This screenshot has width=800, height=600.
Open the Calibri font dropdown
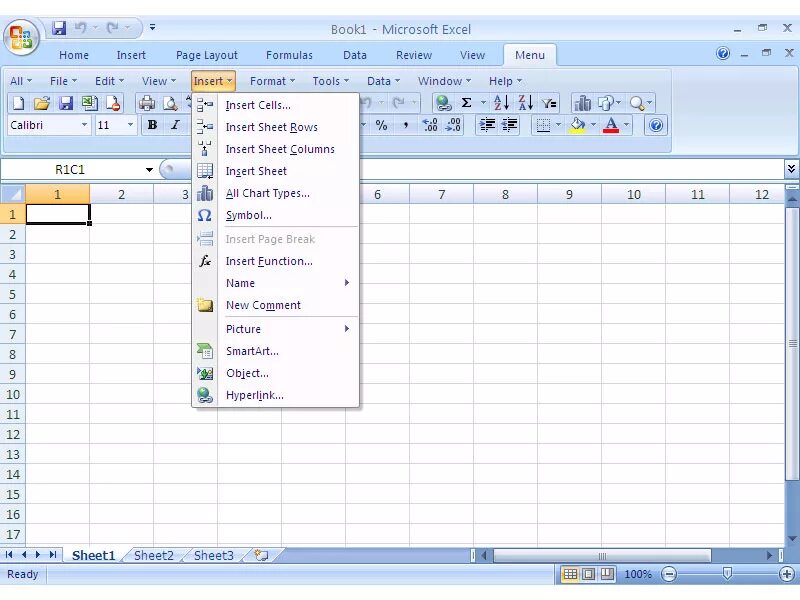(83, 125)
